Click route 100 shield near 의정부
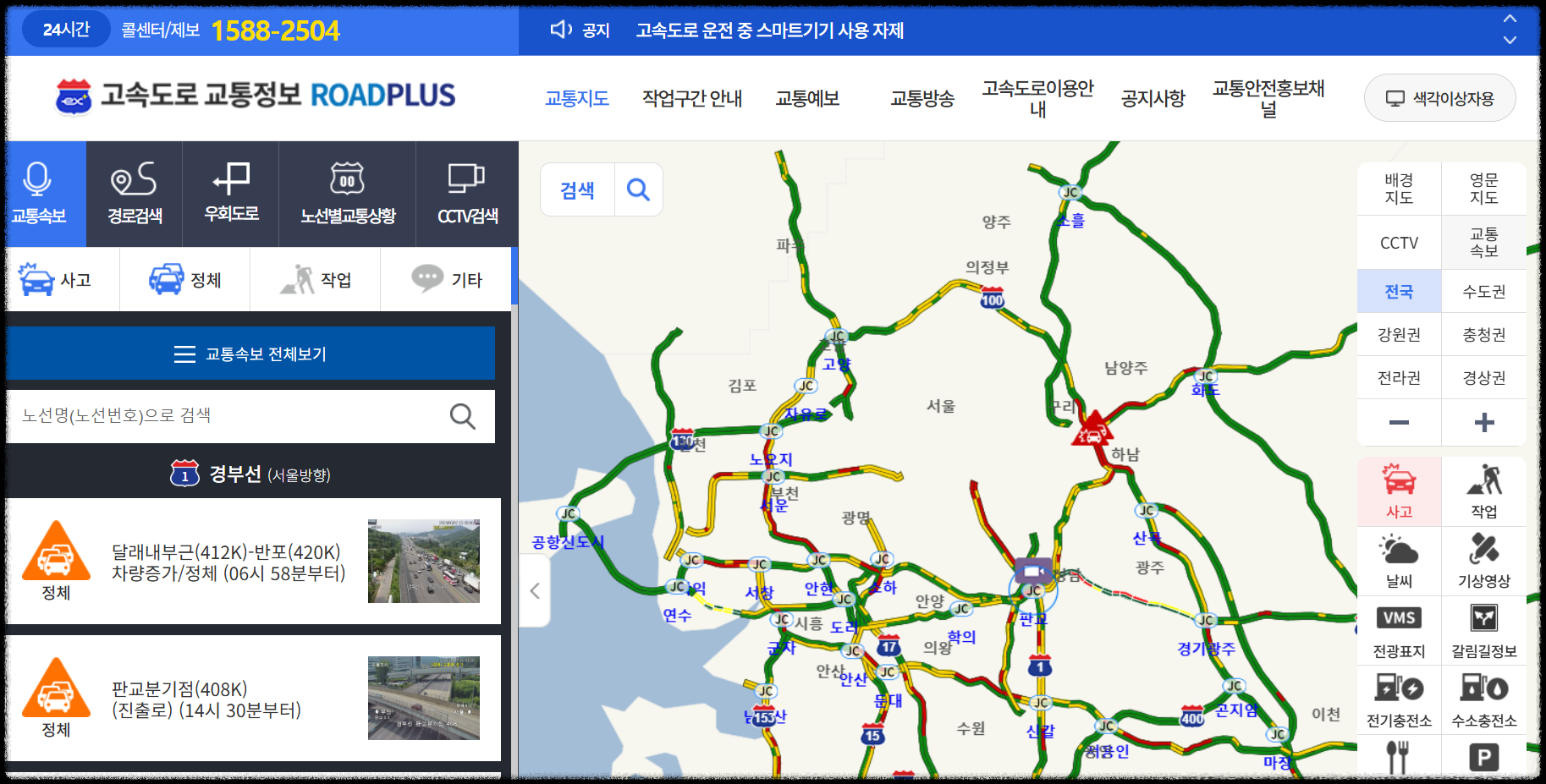Screen dimensions: 1546x784 click(x=992, y=298)
